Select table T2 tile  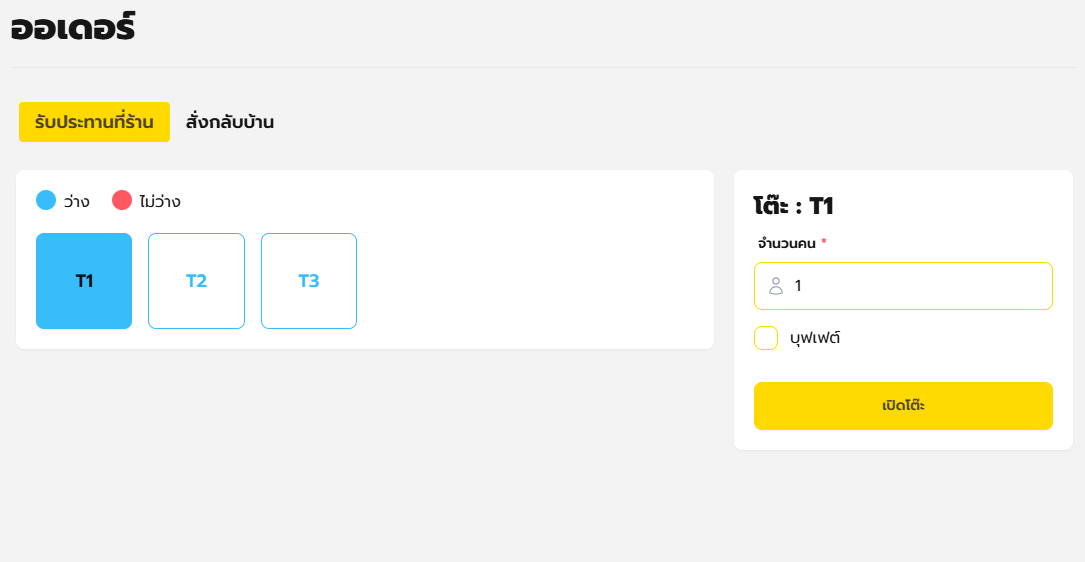pos(197,281)
